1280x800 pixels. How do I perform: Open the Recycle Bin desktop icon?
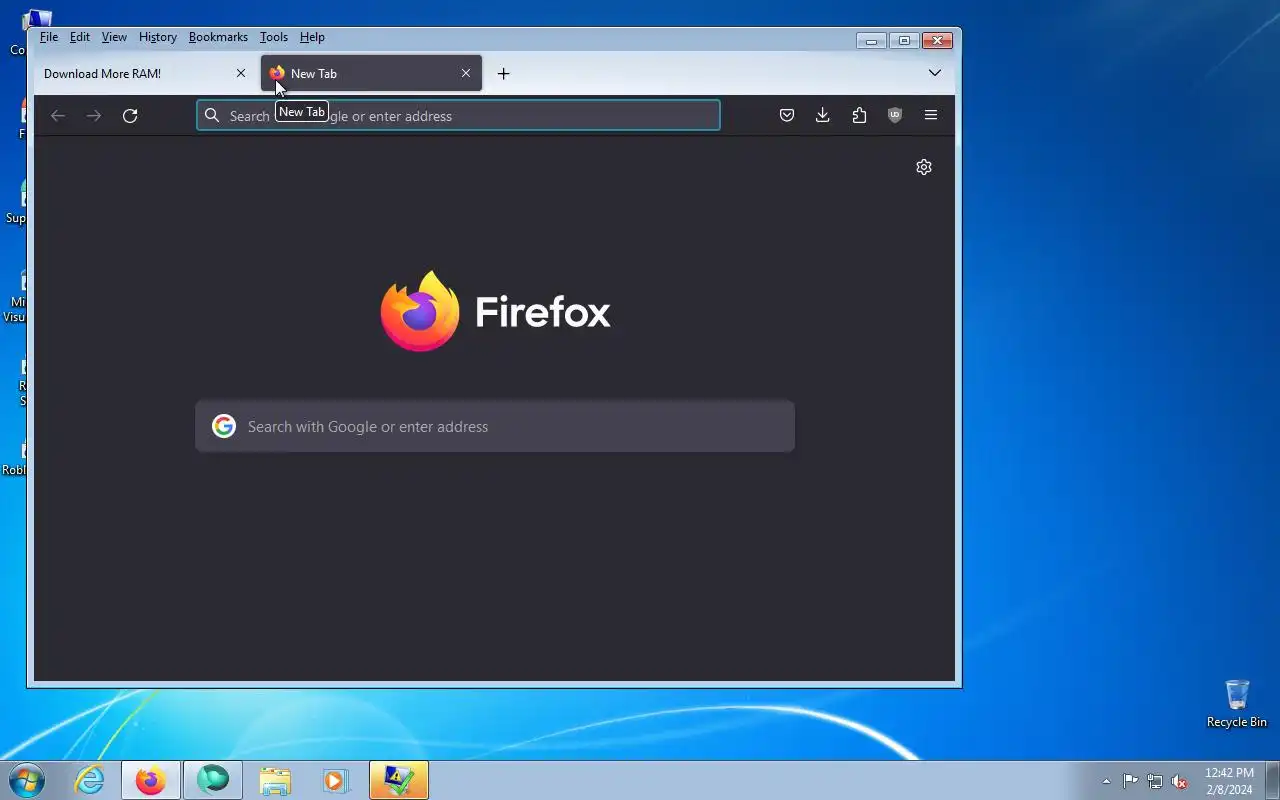[x=1237, y=704]
